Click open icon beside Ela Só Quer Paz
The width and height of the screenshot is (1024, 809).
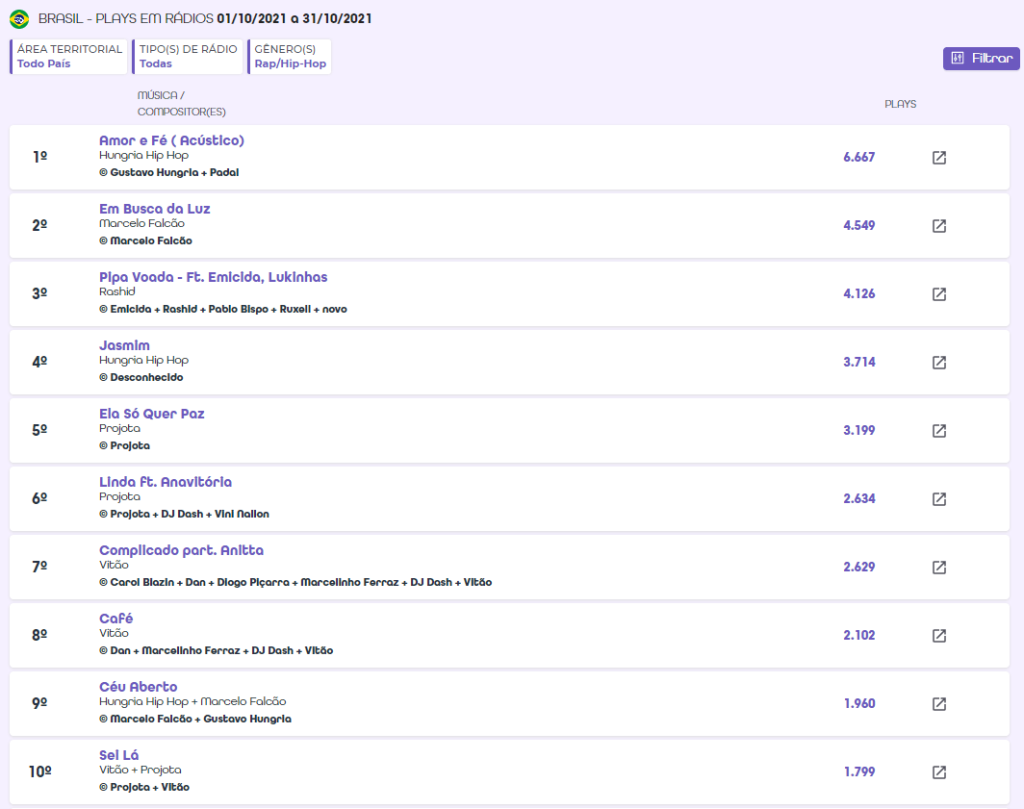point(939,431)
